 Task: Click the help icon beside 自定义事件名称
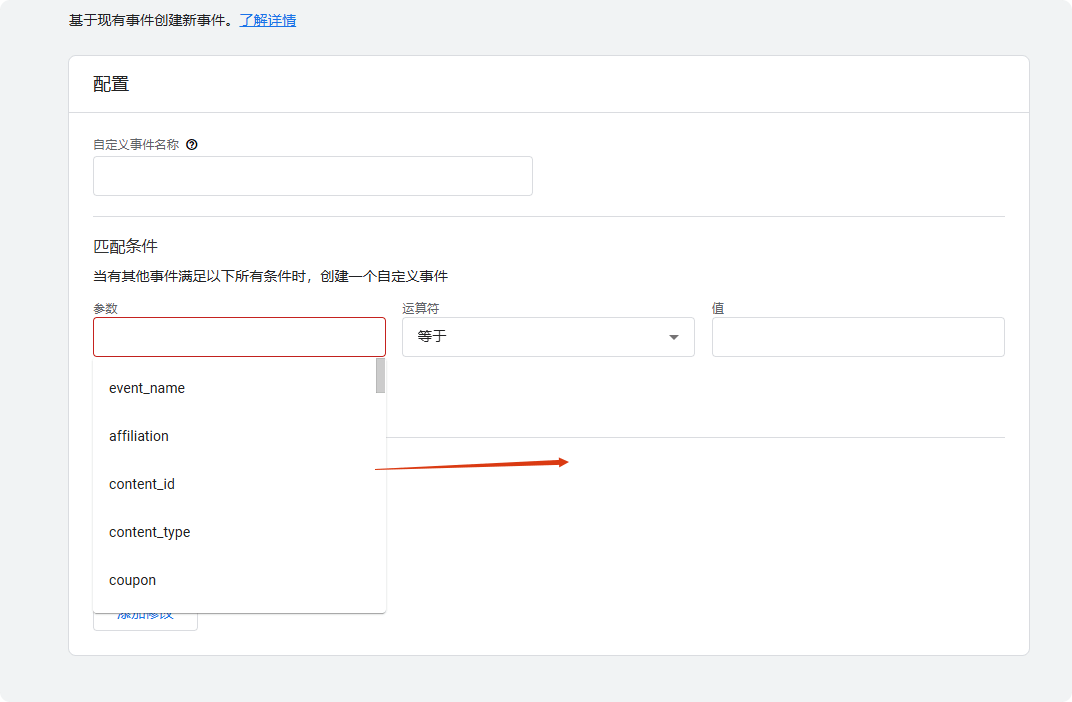(x=192, y=144)
